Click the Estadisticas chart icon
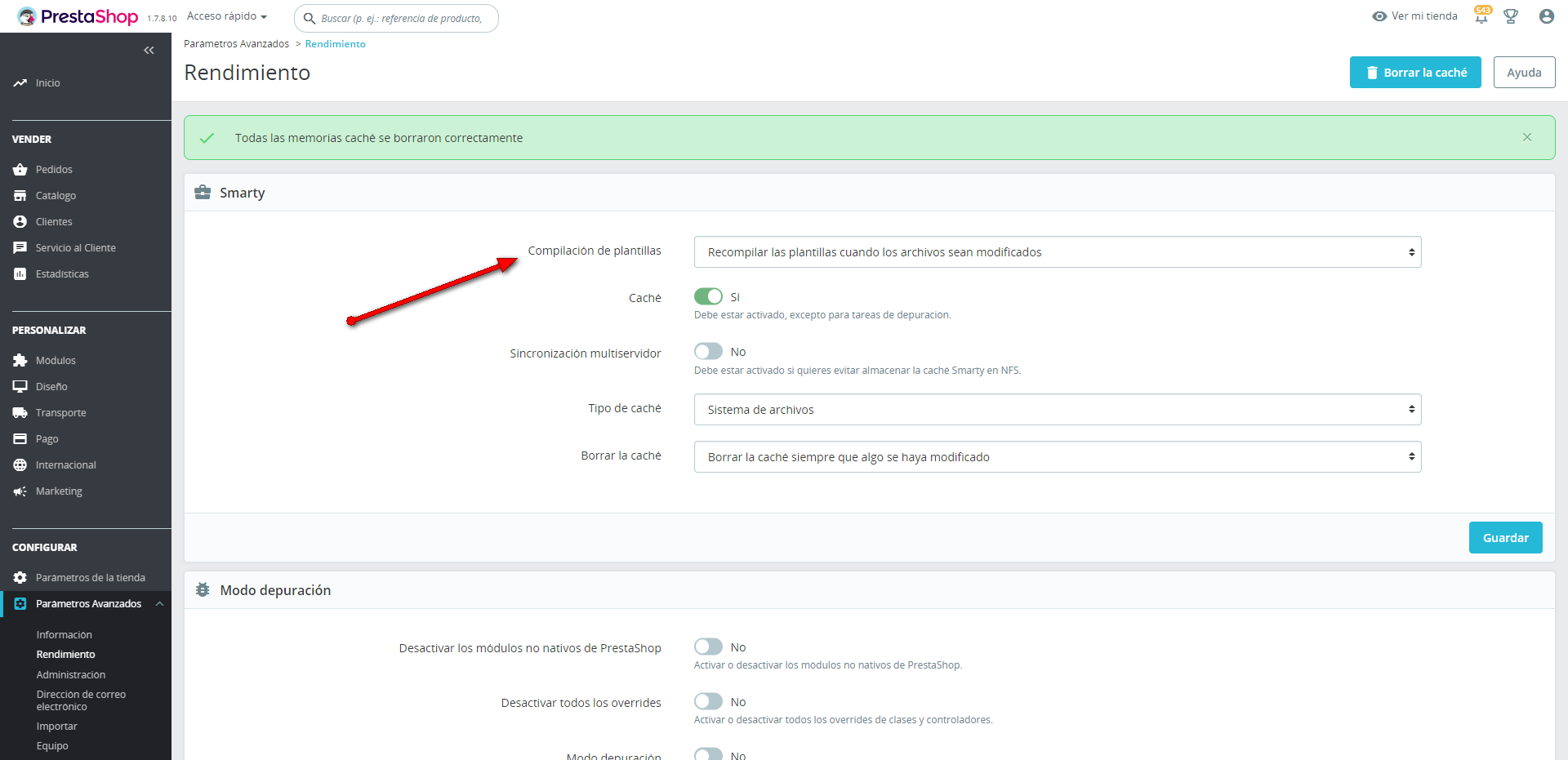This screenshot has width=1568, height=760. pyautogui.click(x=20, y=274)
